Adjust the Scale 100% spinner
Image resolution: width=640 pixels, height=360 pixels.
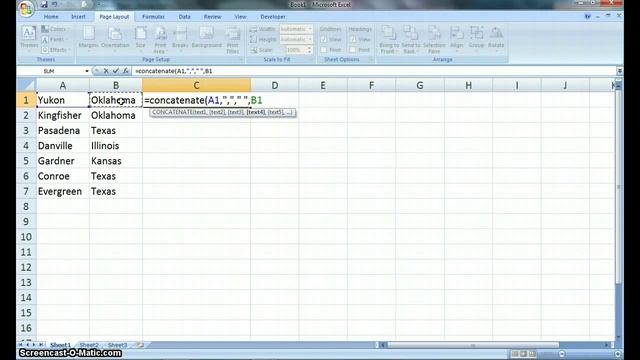pyautogui.click(x=309, y=50)
